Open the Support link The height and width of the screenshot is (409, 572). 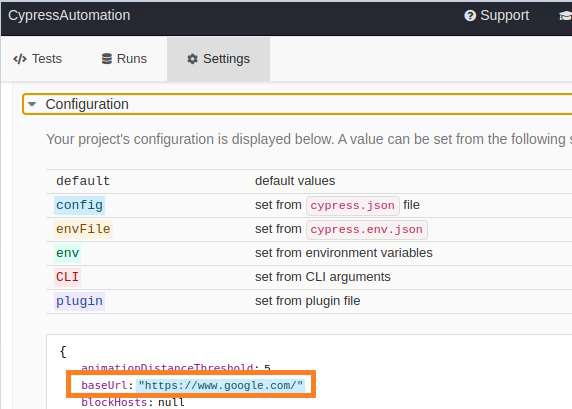click(496, 15)
